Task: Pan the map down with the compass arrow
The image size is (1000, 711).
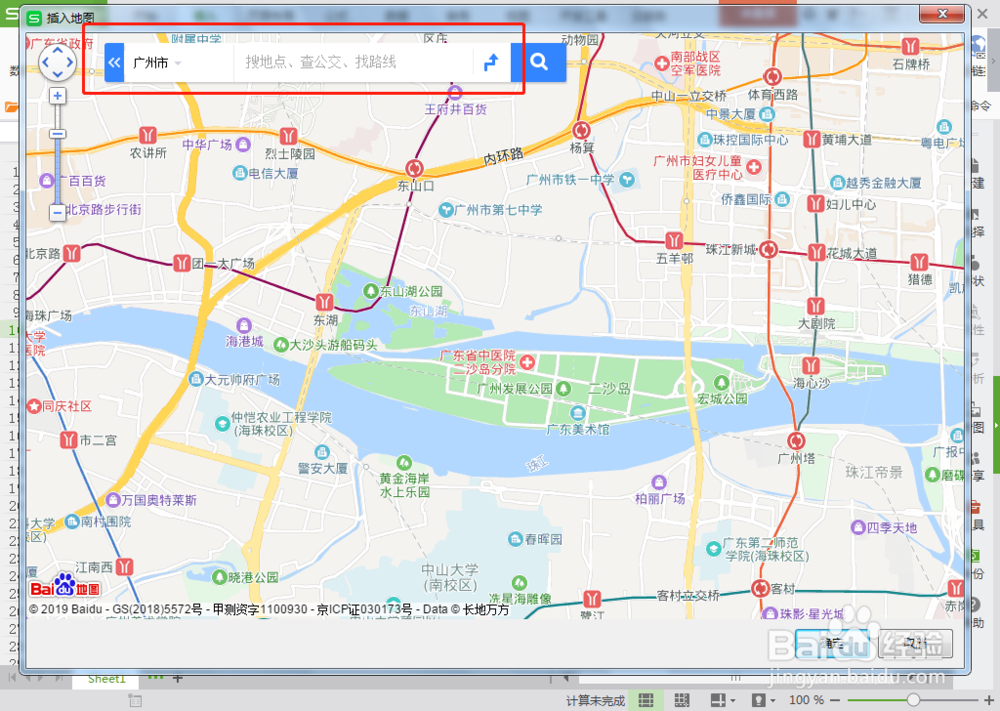Action: coord(57,75)
